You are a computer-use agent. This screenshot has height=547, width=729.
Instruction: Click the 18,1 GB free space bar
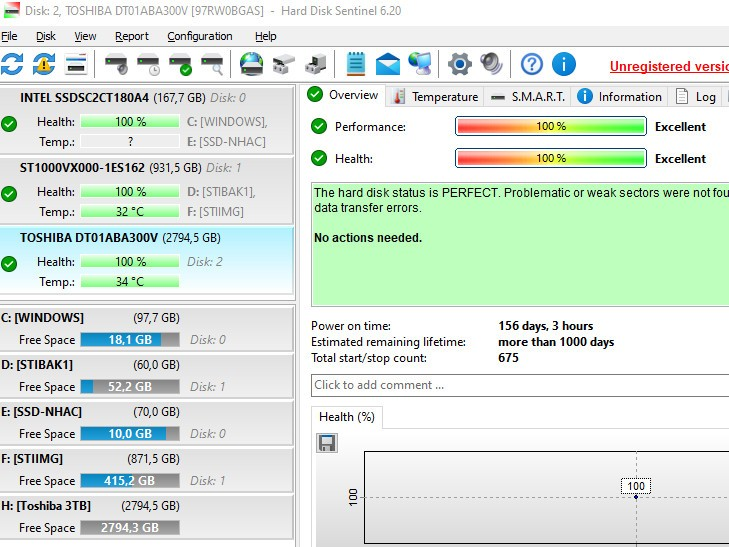click(130, 340)
